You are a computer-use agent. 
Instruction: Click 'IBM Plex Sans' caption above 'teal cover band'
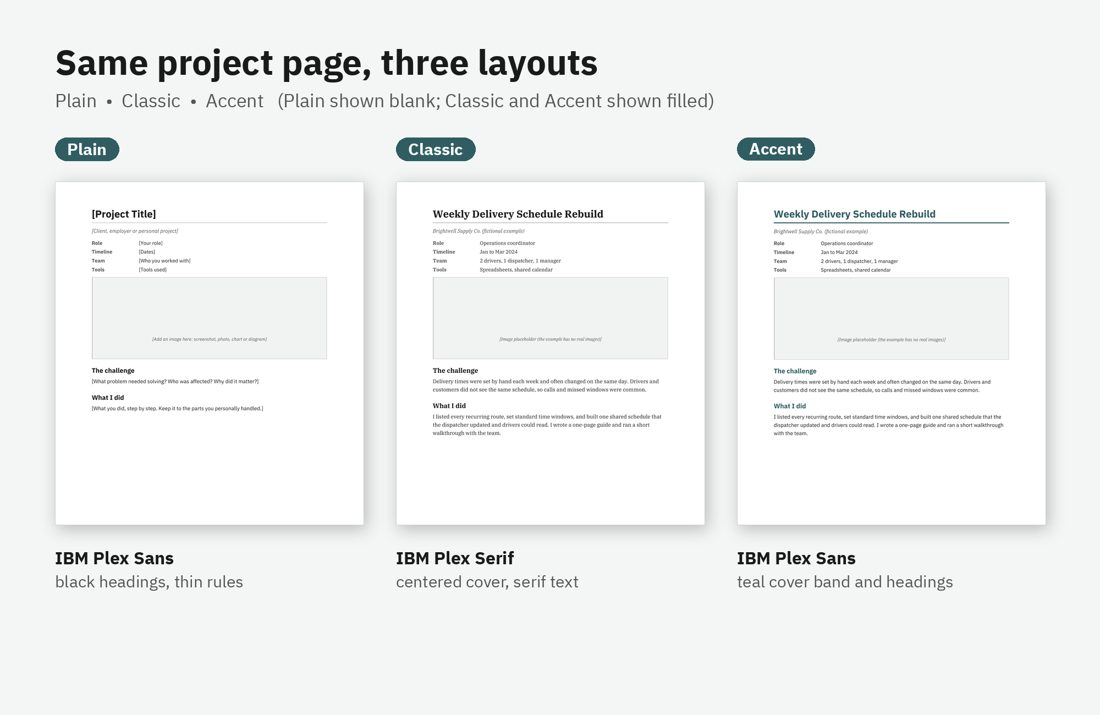[x=796, y=559]
